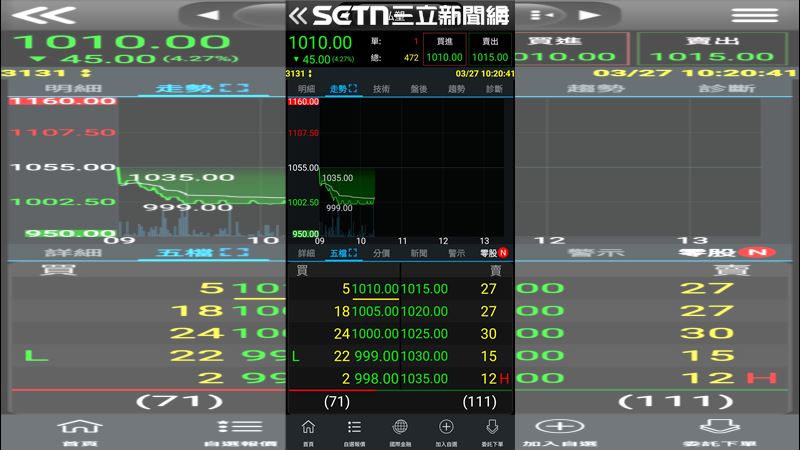Tap the double-chevron back icon beside SETN logo

click(297, 16)
